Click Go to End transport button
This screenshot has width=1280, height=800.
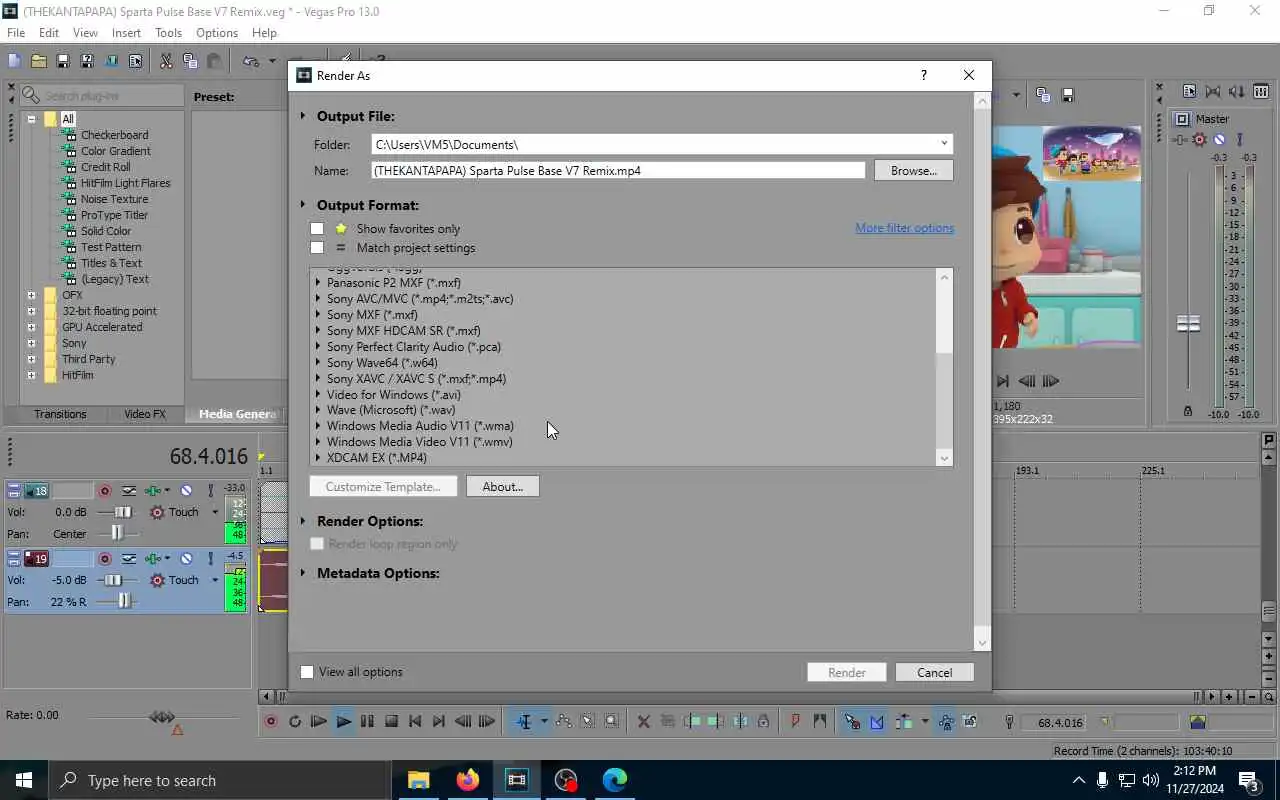tap(439, 721)
